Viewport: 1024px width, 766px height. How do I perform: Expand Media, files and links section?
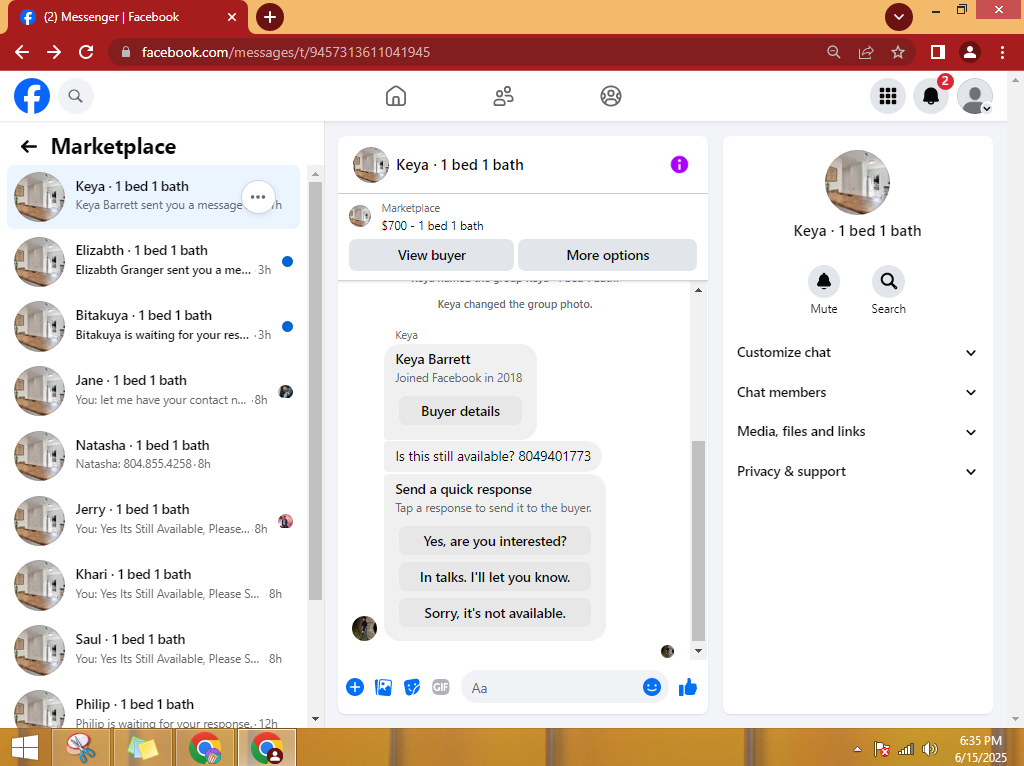[857, 432]
